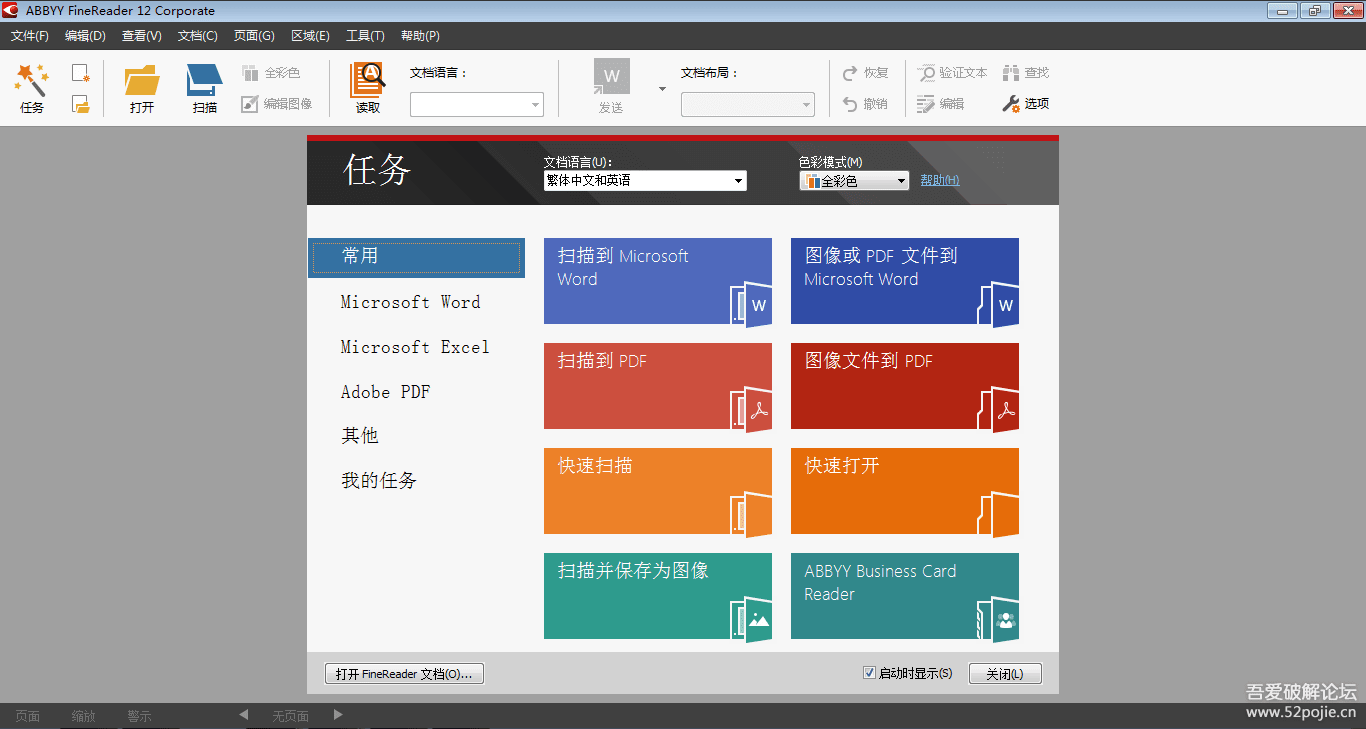Click the ABBYY Business Card Reader tile

pyautogui.click(x=905, y=596)
